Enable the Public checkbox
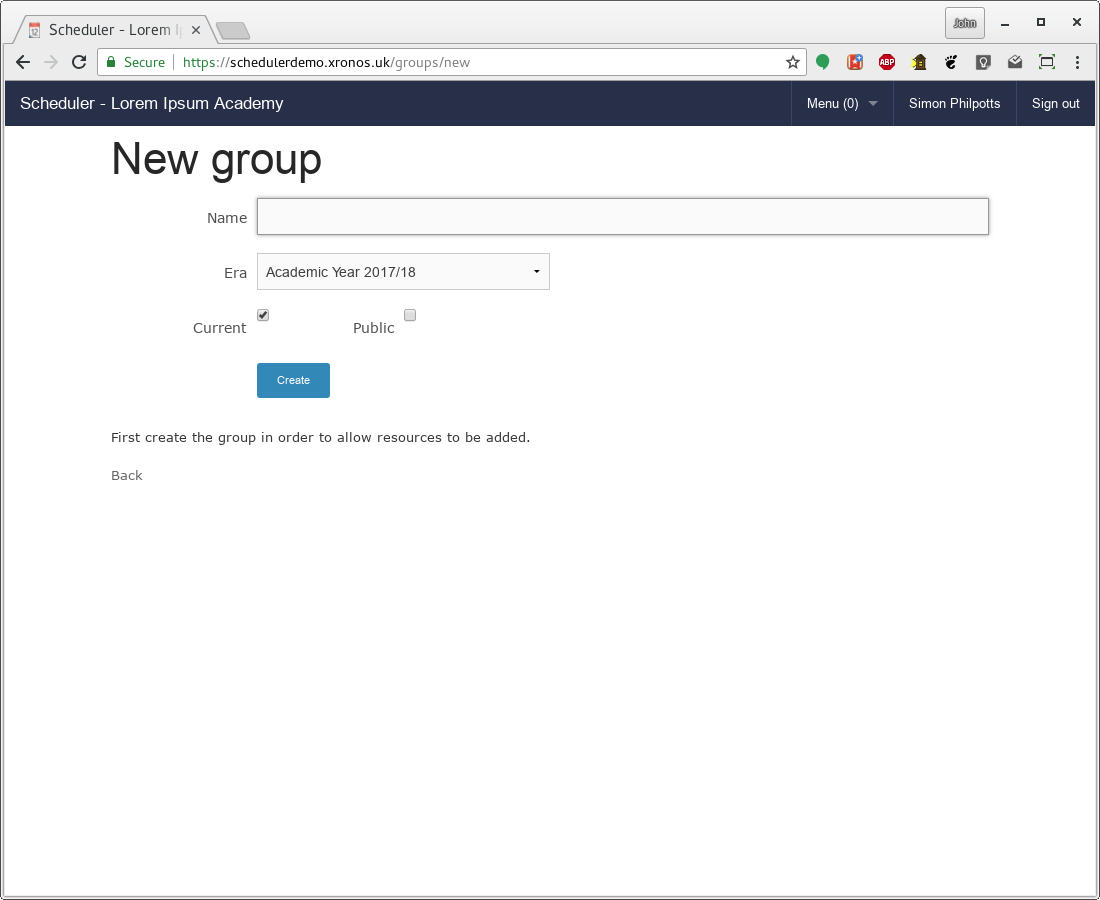This screenshot has height=900, width=1100. click(410, 315)
